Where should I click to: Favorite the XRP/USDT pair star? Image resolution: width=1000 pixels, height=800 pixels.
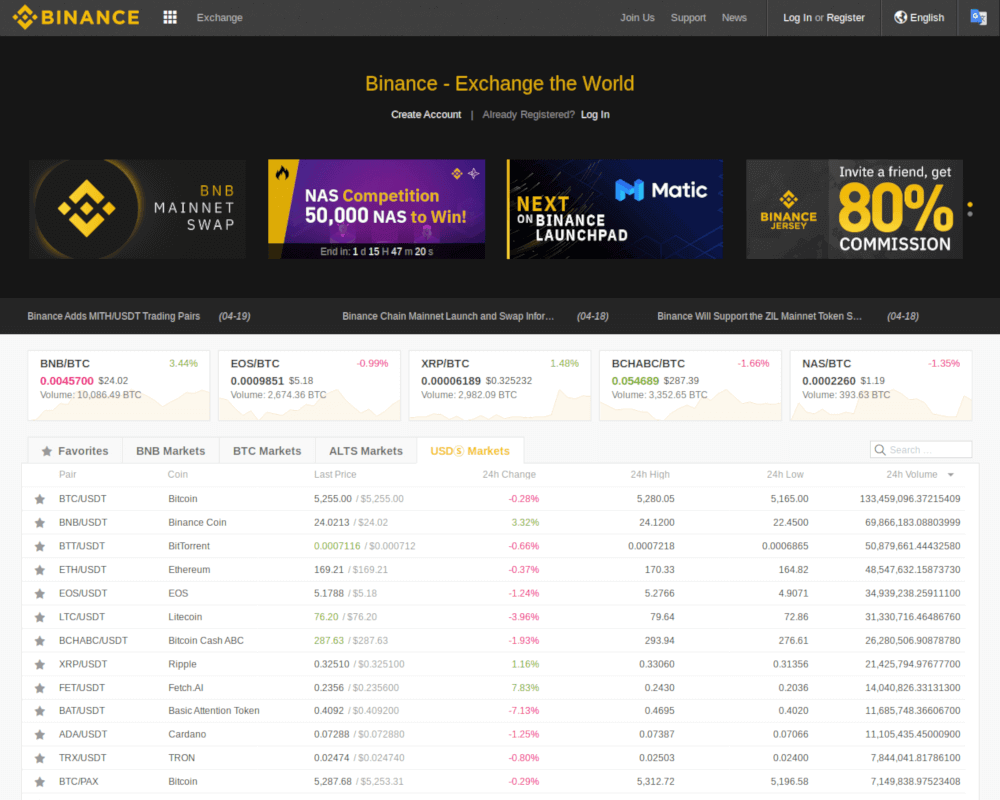40,664
